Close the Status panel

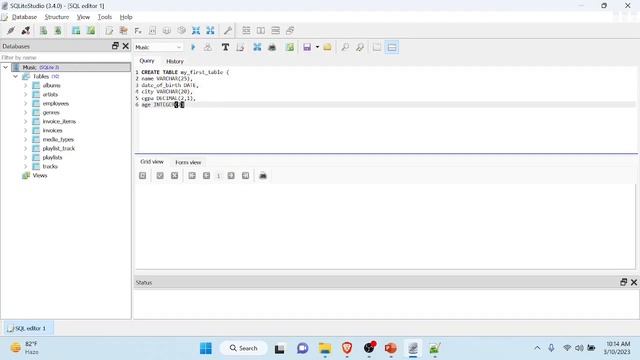[634, 282]
